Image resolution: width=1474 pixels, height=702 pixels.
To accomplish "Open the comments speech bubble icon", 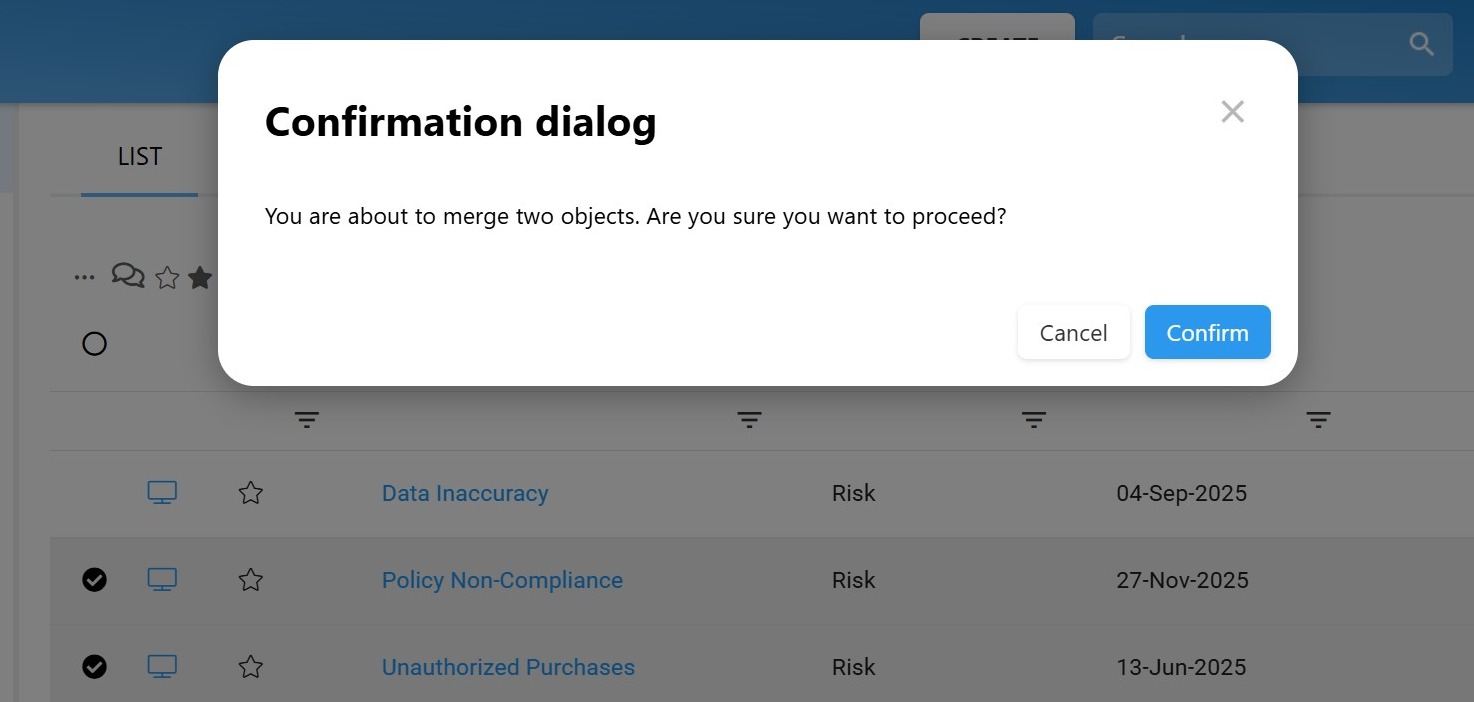I will (128, 276).
